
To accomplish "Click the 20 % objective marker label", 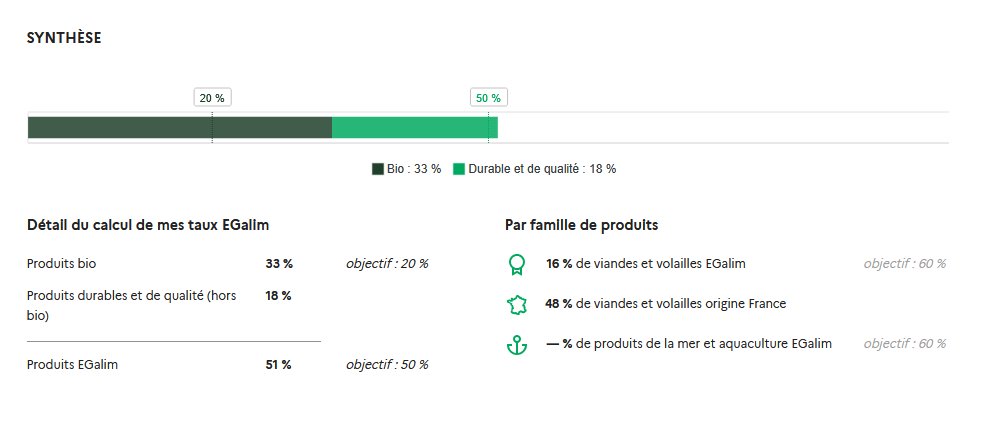I will tap(212, 98).
